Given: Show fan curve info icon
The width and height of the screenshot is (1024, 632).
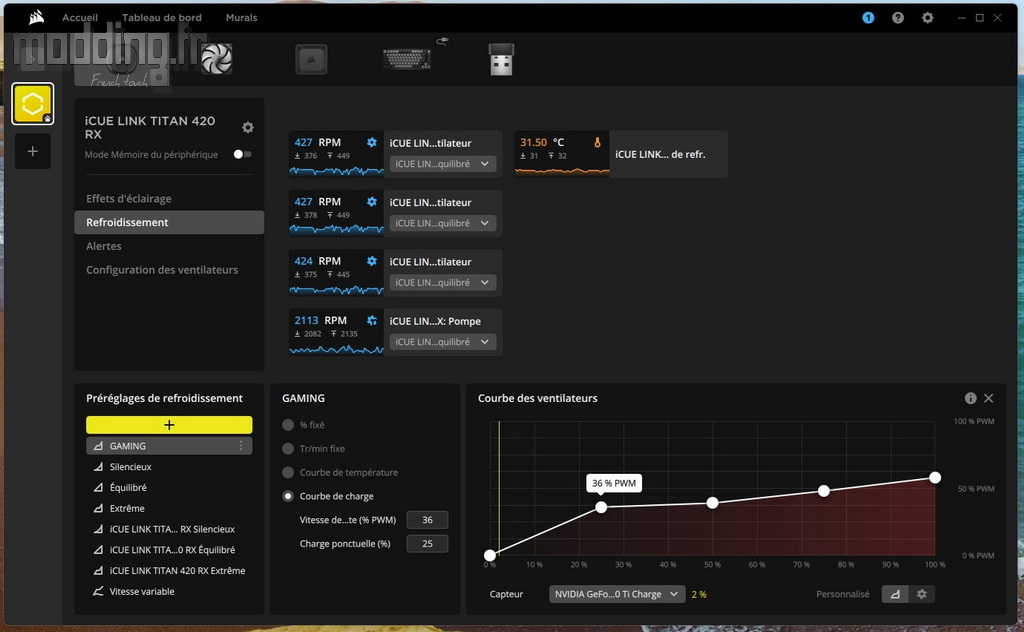Looking at the screenshot, I should point(970,398).
